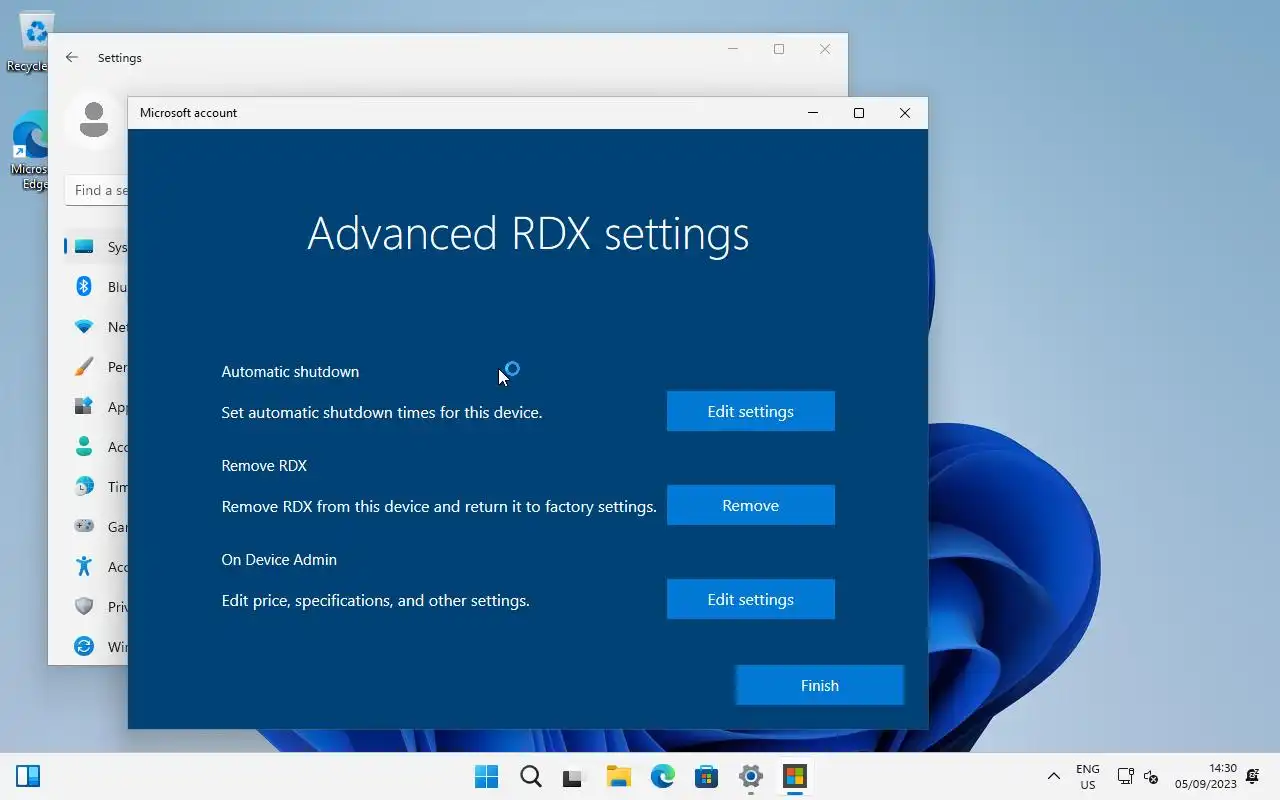Open Task View on the taskbar
This screenshot has width=1280, height=800.
click(x=573, y=777)
